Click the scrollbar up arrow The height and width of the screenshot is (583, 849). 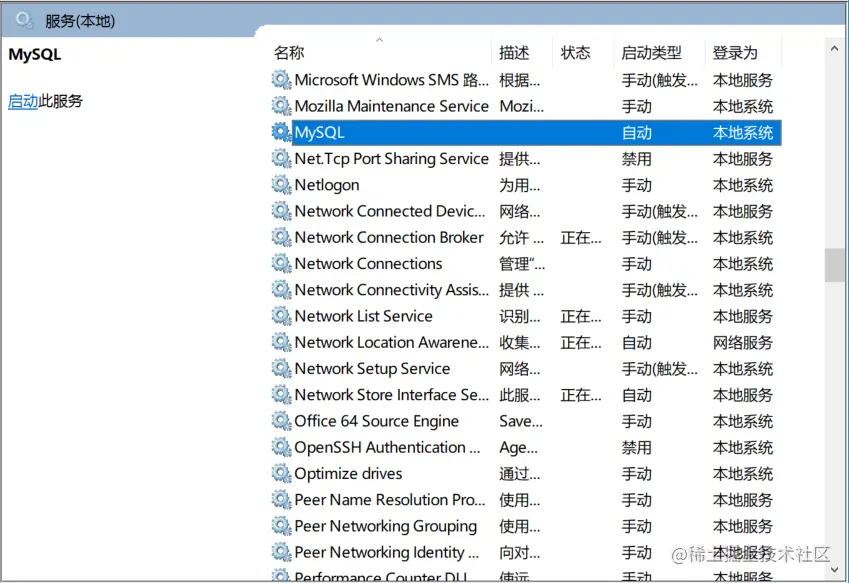coord(834,47)
